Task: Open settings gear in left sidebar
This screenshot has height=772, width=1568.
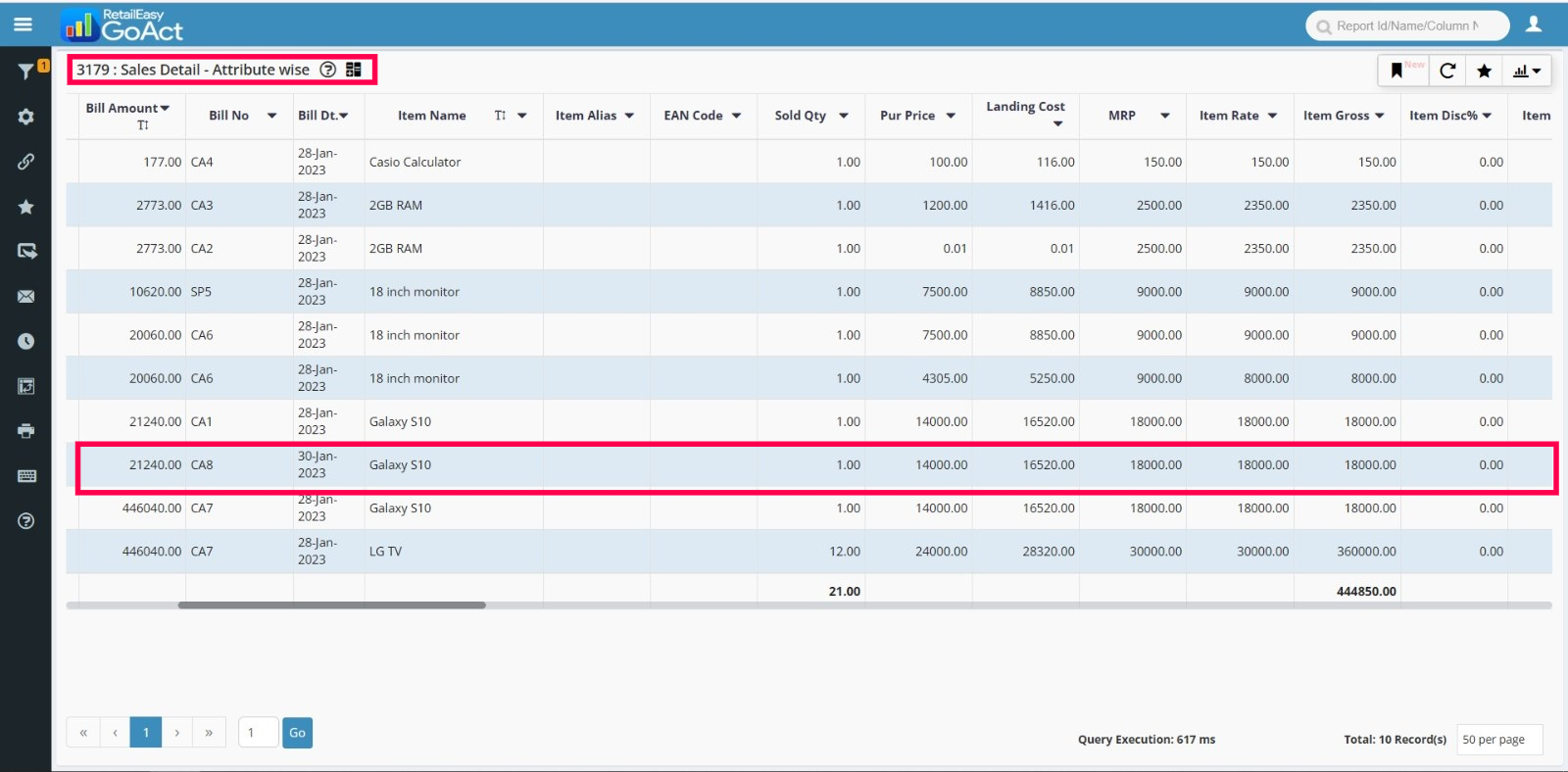Action: point(26,117)
